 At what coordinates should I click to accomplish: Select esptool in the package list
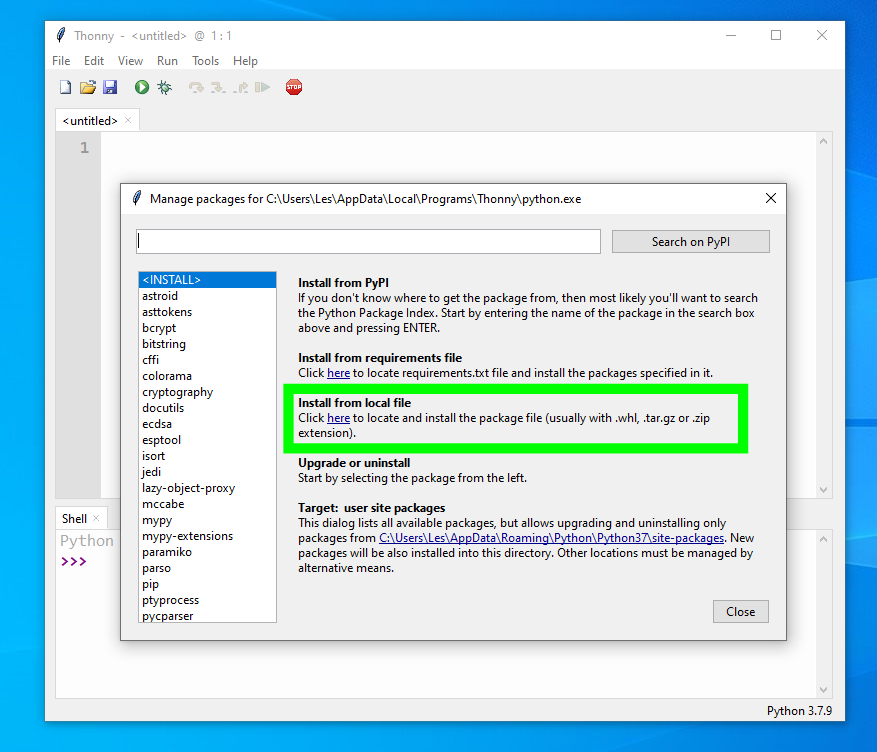pyautogui.click(x=207, y=440)
